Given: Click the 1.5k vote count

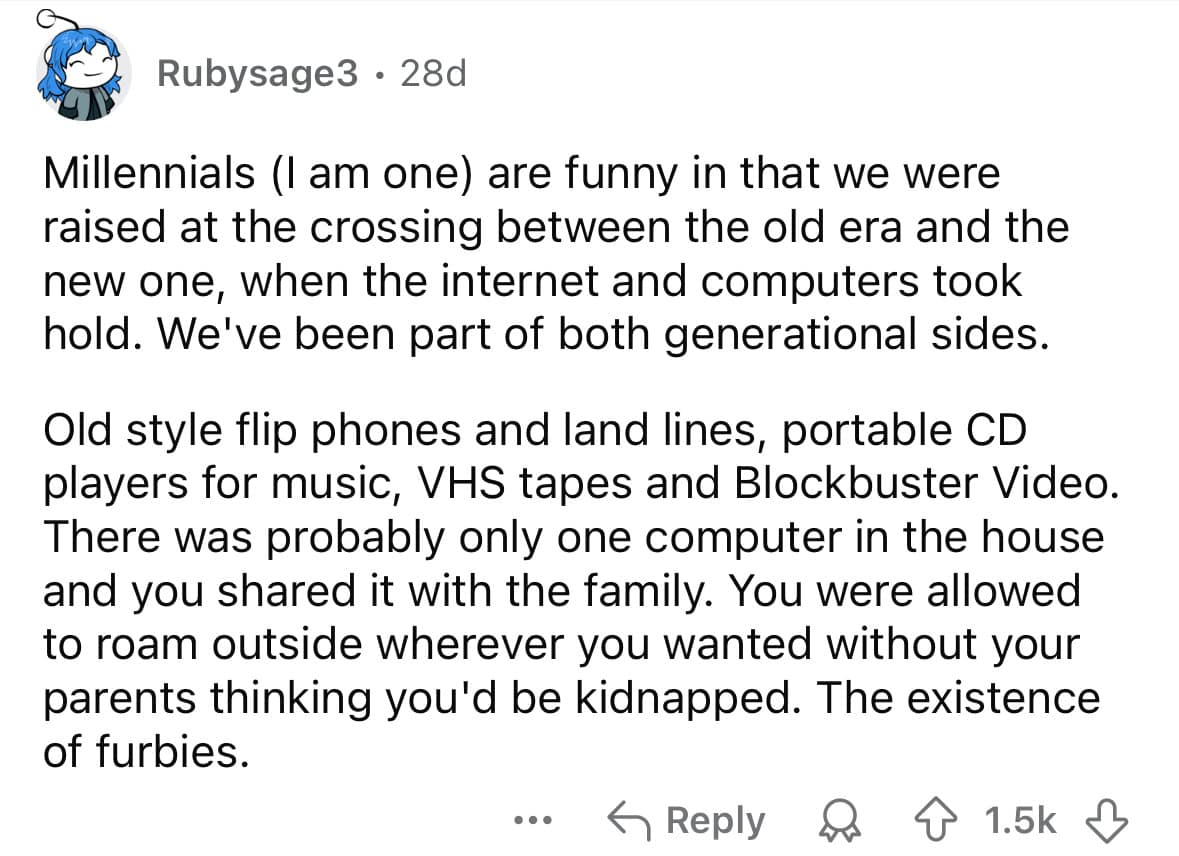Looking at the screenshot, I should click(1020, 821).
